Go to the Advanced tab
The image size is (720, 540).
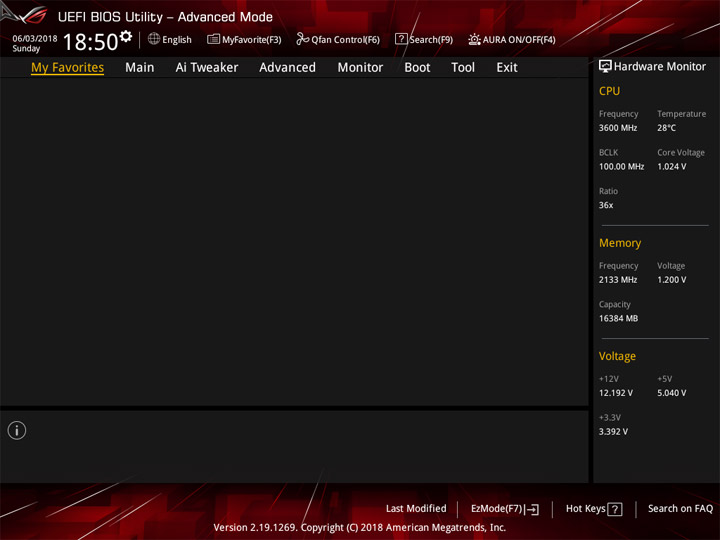point(287,68)
